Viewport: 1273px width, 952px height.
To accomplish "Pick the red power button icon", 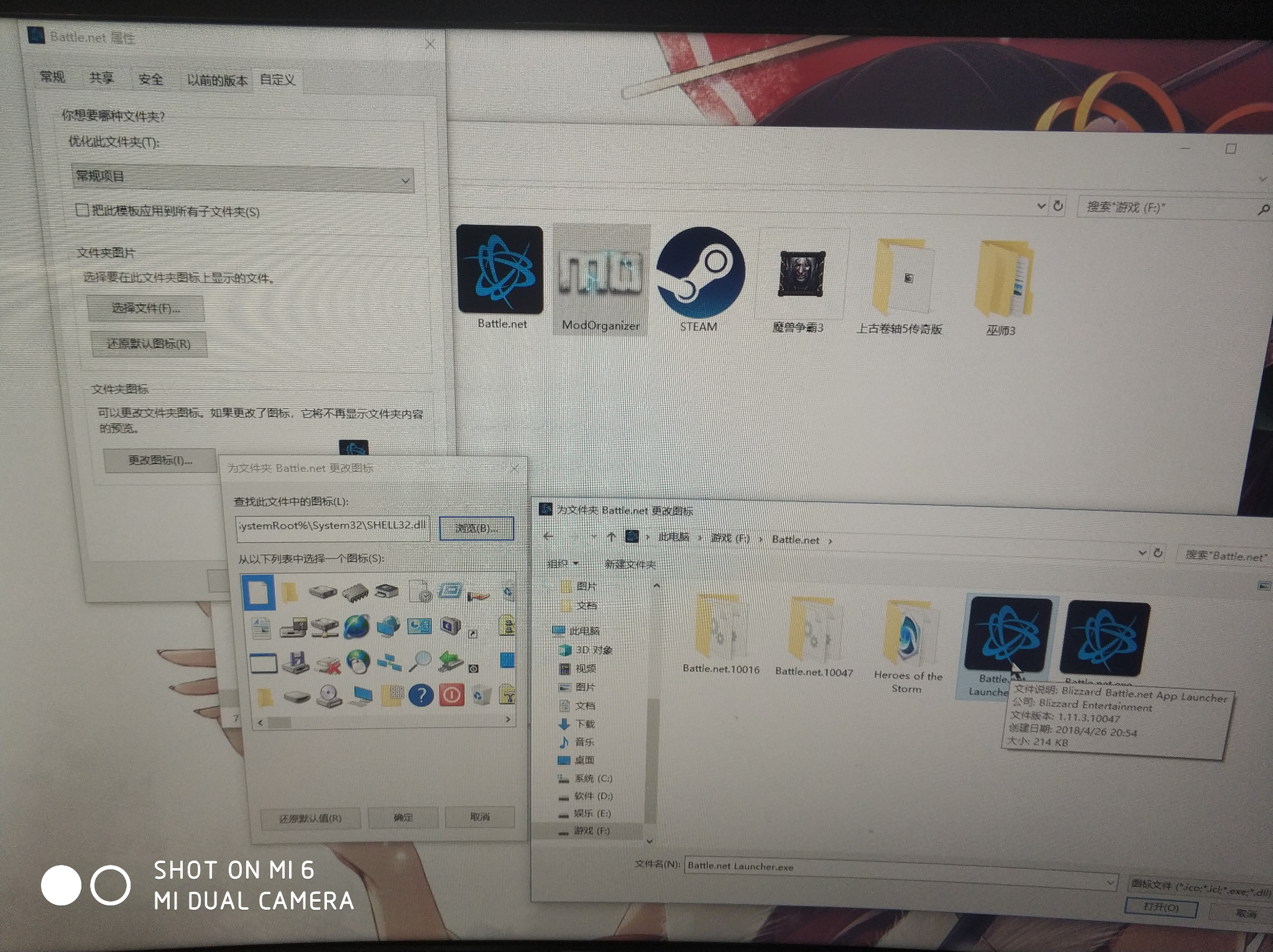I will 452,694.
